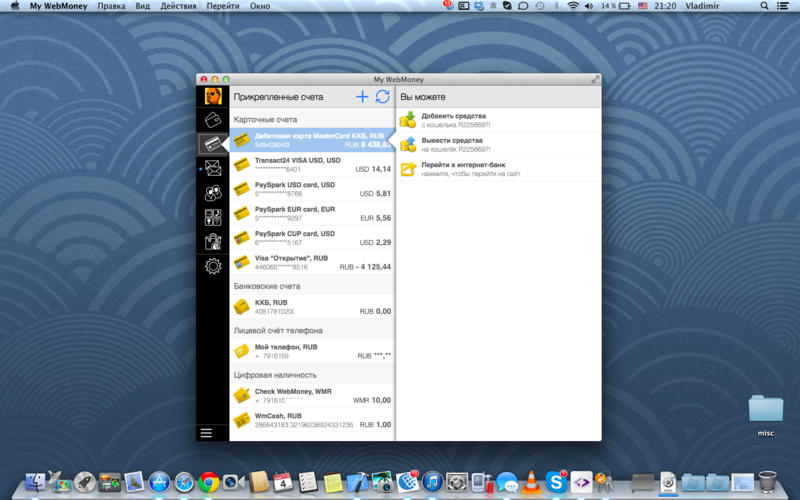Select Transact24 VISA USD account
Screen dimensions: 800x500
[312, 164]
